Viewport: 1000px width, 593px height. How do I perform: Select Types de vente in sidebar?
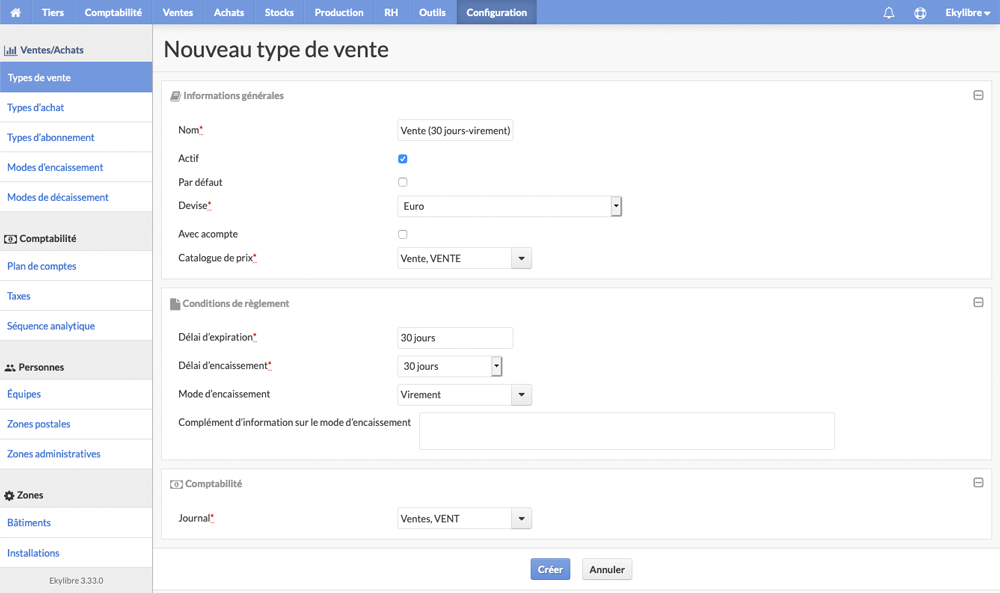[x=76, y=77]
